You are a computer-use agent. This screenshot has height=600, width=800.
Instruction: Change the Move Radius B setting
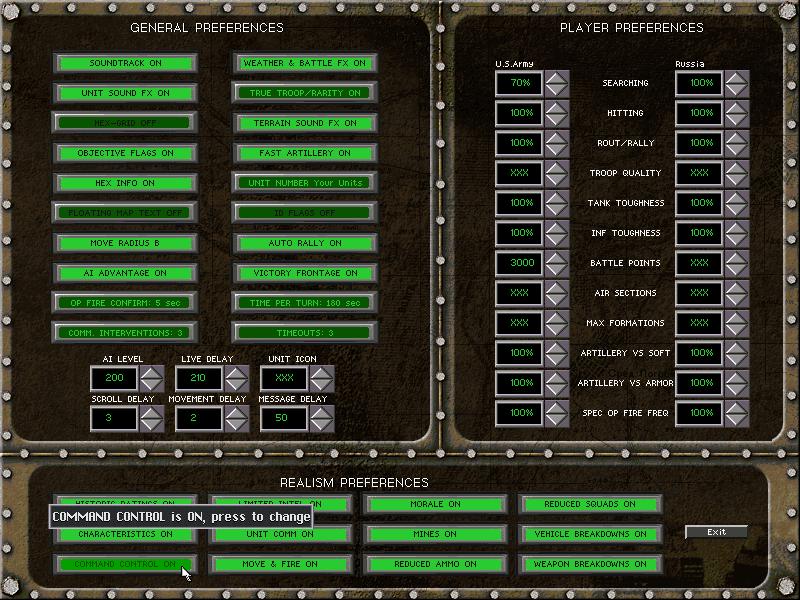125,243
